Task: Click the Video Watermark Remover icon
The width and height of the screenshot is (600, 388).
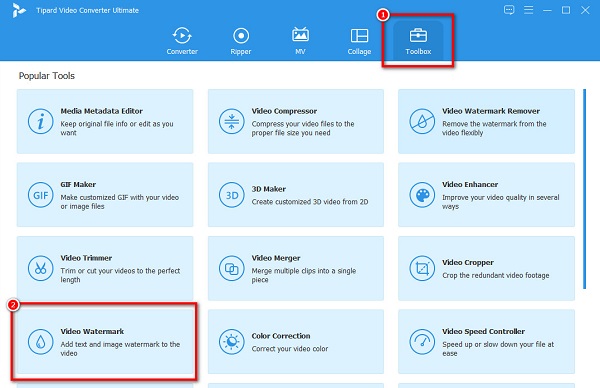Action: click(x=422, y=121)
